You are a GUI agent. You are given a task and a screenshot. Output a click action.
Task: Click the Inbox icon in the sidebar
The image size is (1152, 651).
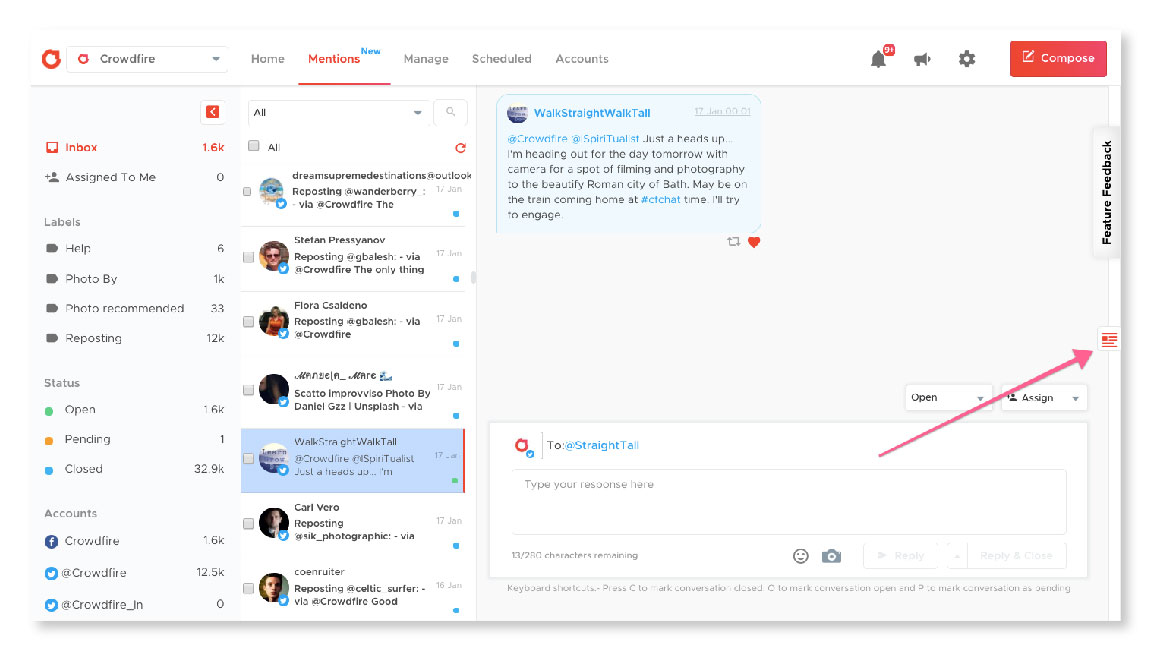(52, 148)
